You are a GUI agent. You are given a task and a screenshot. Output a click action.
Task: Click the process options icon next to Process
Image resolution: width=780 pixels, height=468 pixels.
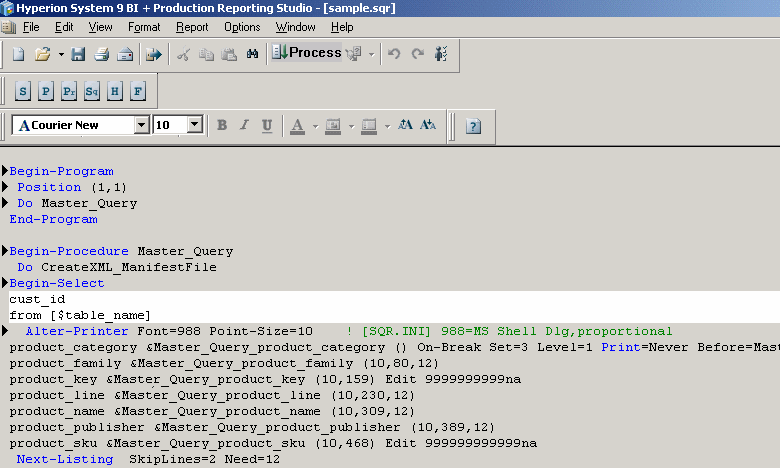[x=354, y=53]
